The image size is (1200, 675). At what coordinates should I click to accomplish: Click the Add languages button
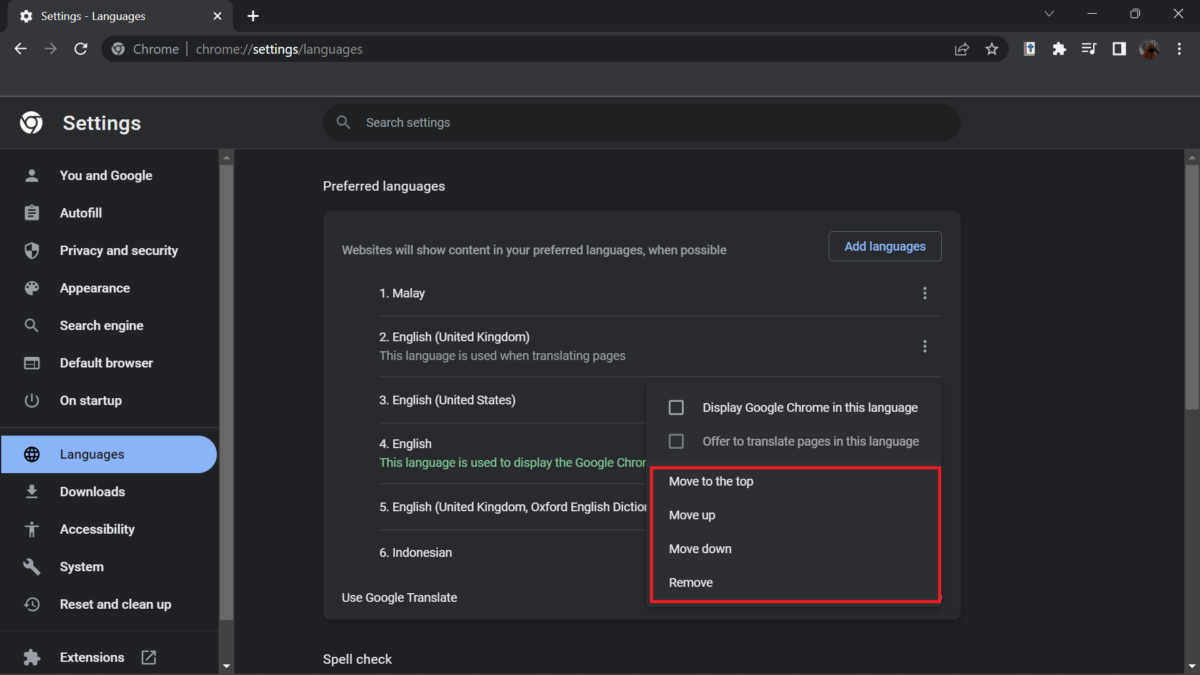pos(885,246)
